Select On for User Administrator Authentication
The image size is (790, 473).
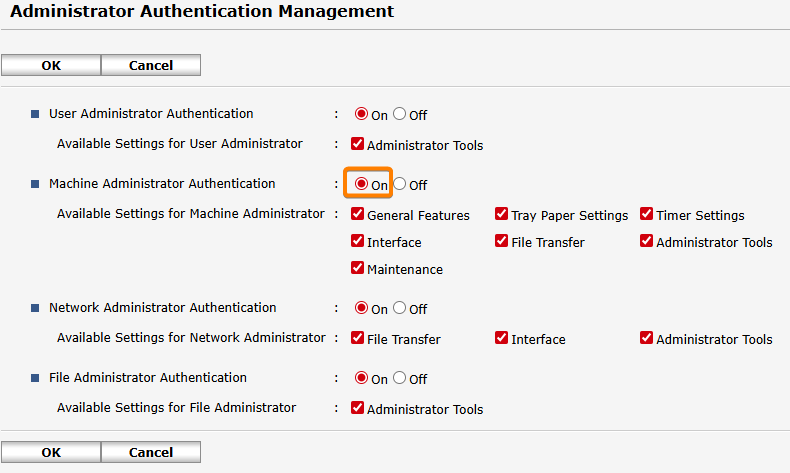tap(362, 114)
